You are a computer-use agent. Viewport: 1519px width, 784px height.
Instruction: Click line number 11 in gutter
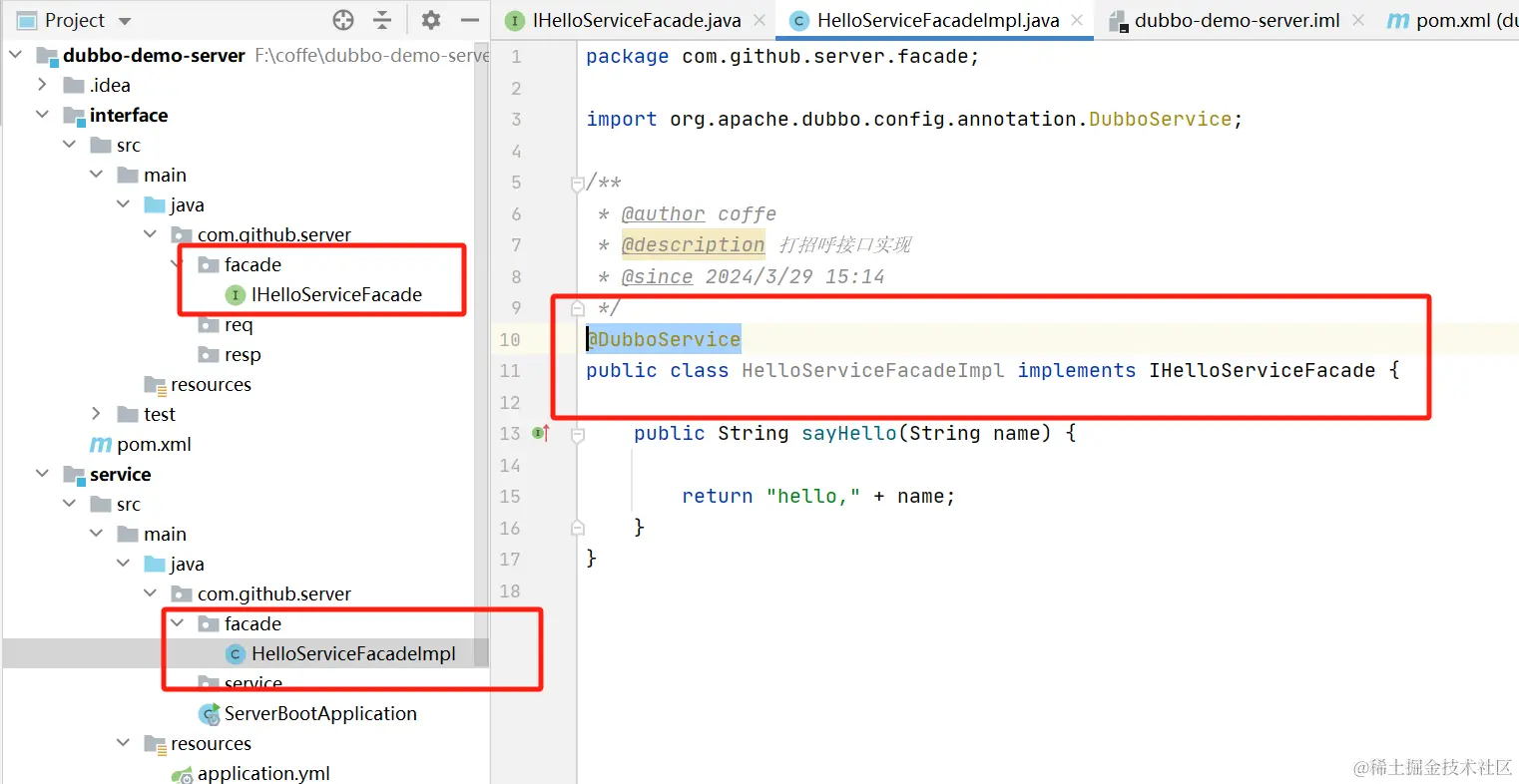pyautogui.click(x=510, y=371)
